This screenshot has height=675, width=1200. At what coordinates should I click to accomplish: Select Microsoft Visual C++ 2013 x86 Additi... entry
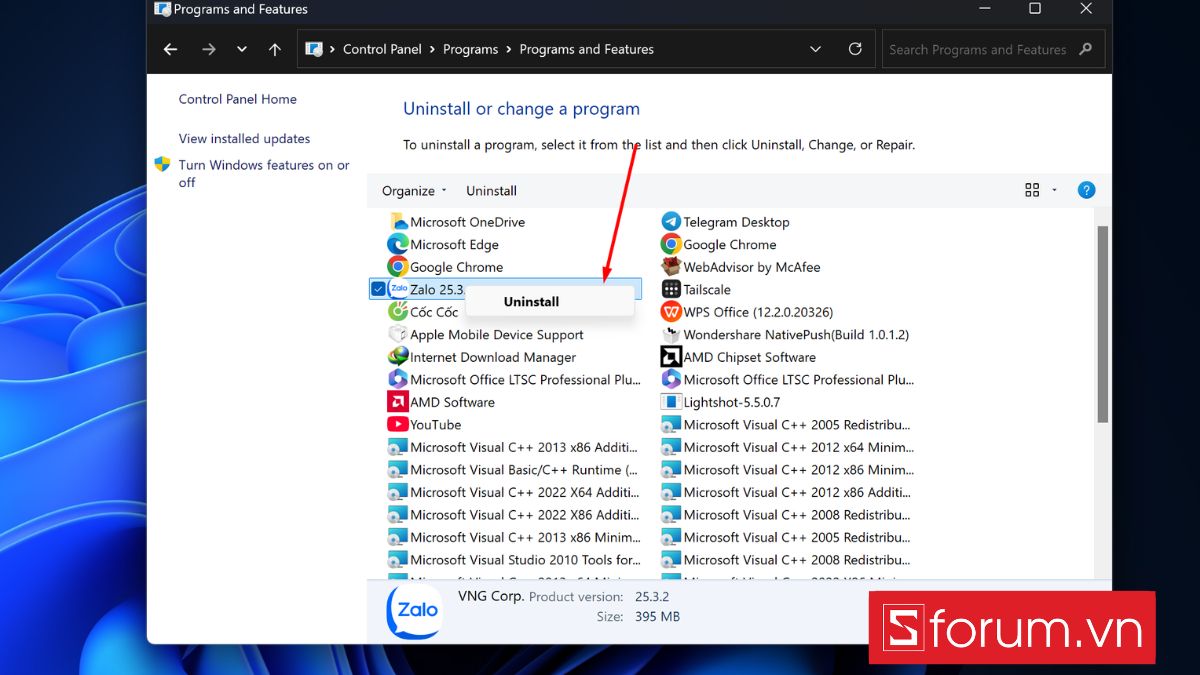[514, 447]
